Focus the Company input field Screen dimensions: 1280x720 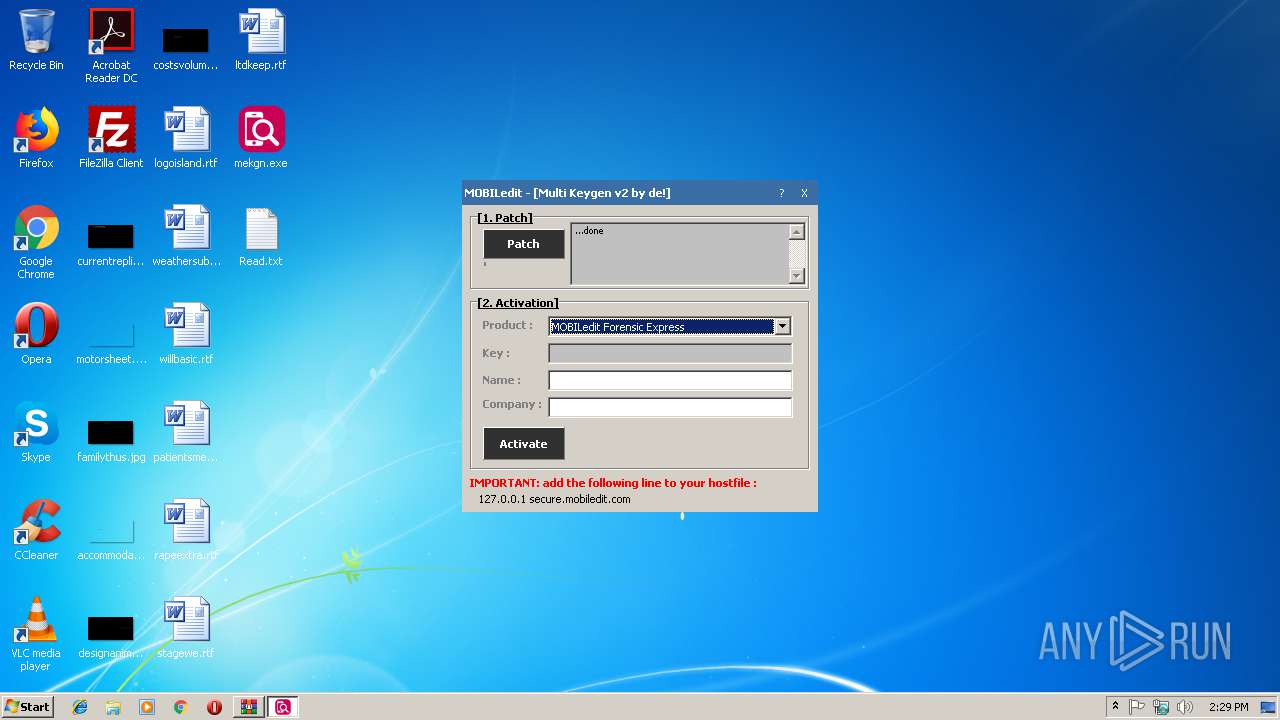click(670, 407)
